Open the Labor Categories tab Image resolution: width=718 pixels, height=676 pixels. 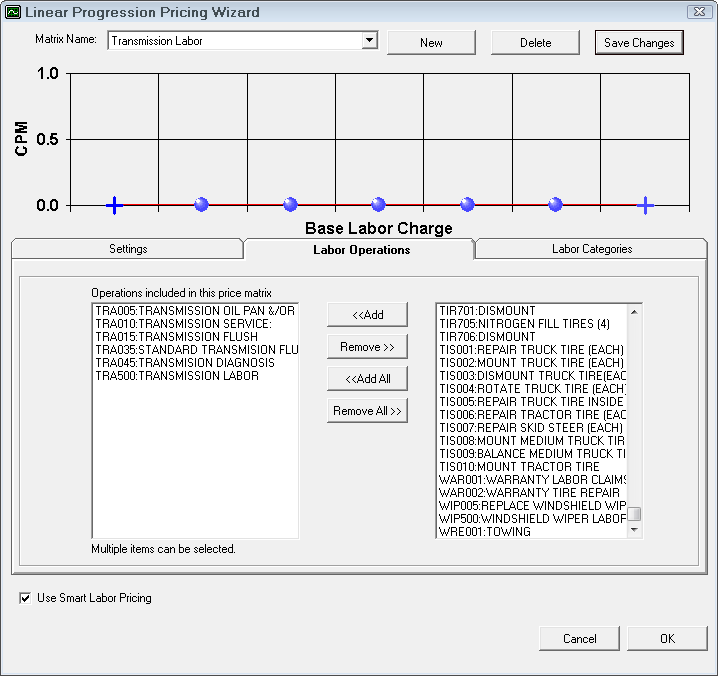[592, 249]
